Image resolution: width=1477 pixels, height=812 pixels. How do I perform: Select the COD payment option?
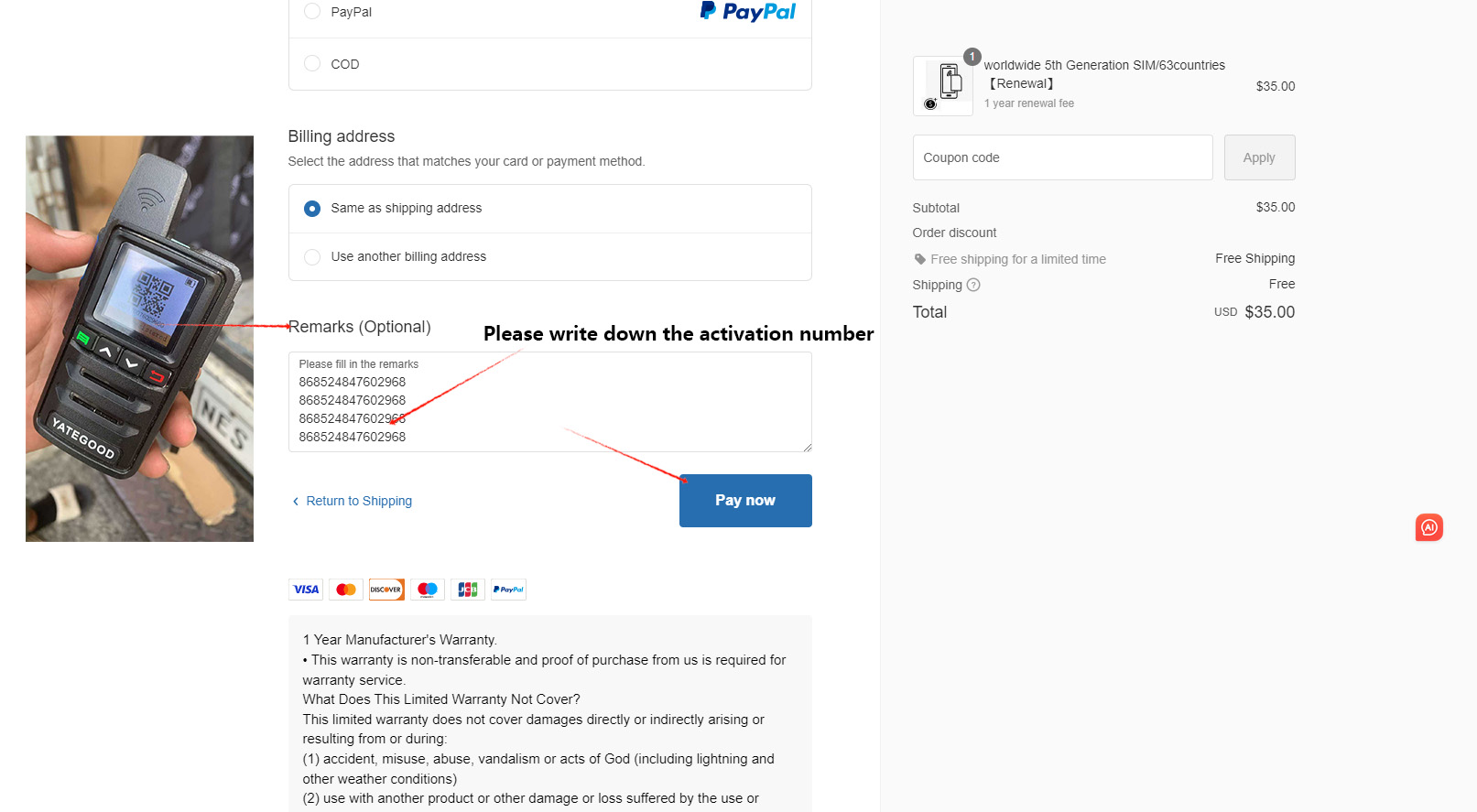pyautogui.click(x=312, y=64)
